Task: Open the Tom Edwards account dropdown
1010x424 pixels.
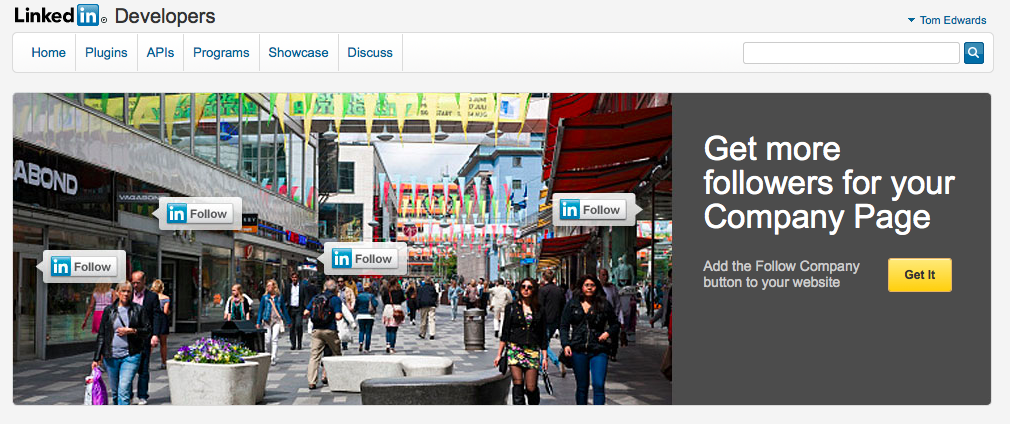Action: (x=946, y=20)
